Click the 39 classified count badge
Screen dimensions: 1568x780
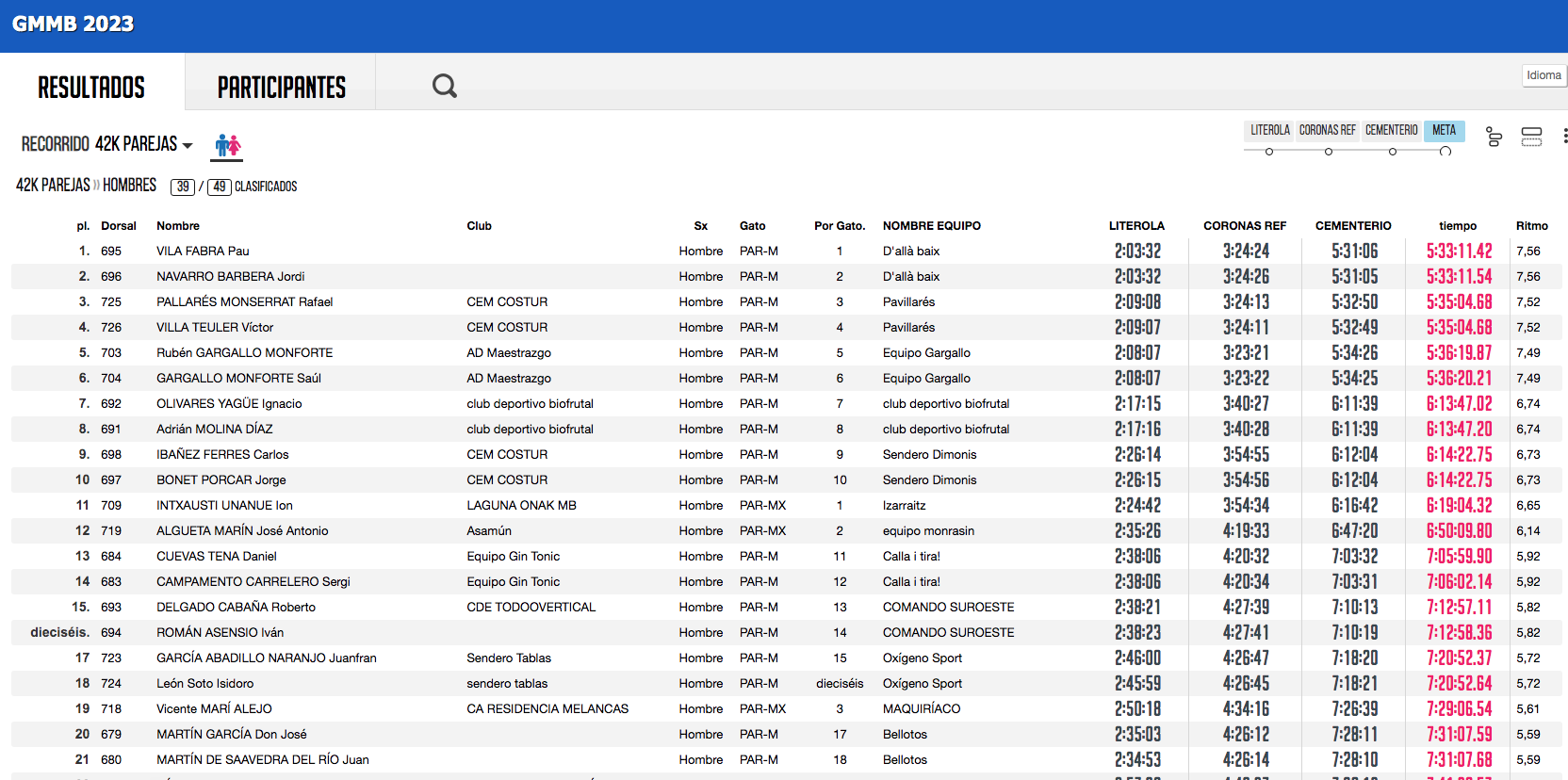pyautogui.click(x=183, y=187)
